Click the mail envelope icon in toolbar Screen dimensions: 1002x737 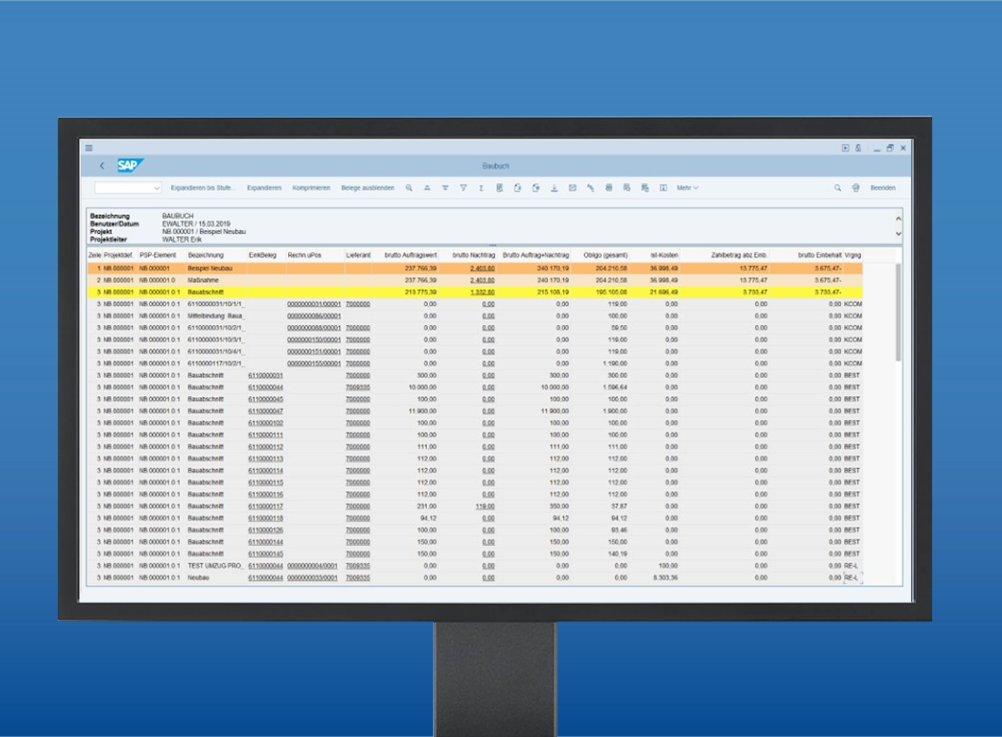(x=572, y=188)
